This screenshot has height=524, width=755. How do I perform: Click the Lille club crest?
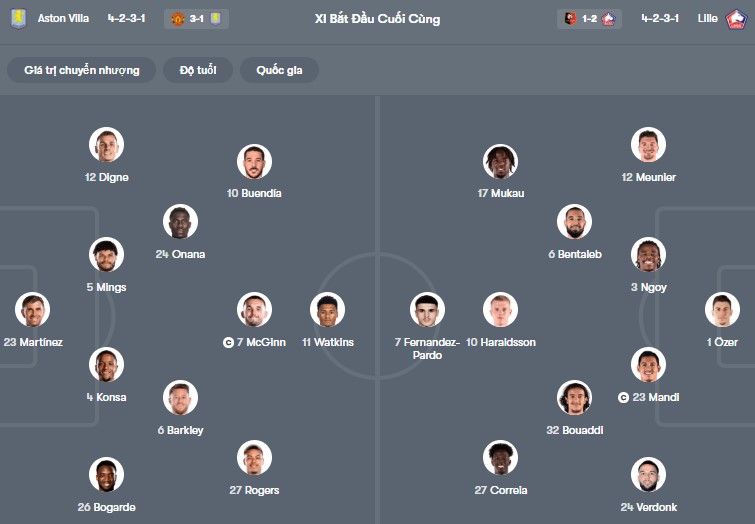pos(736,19)
